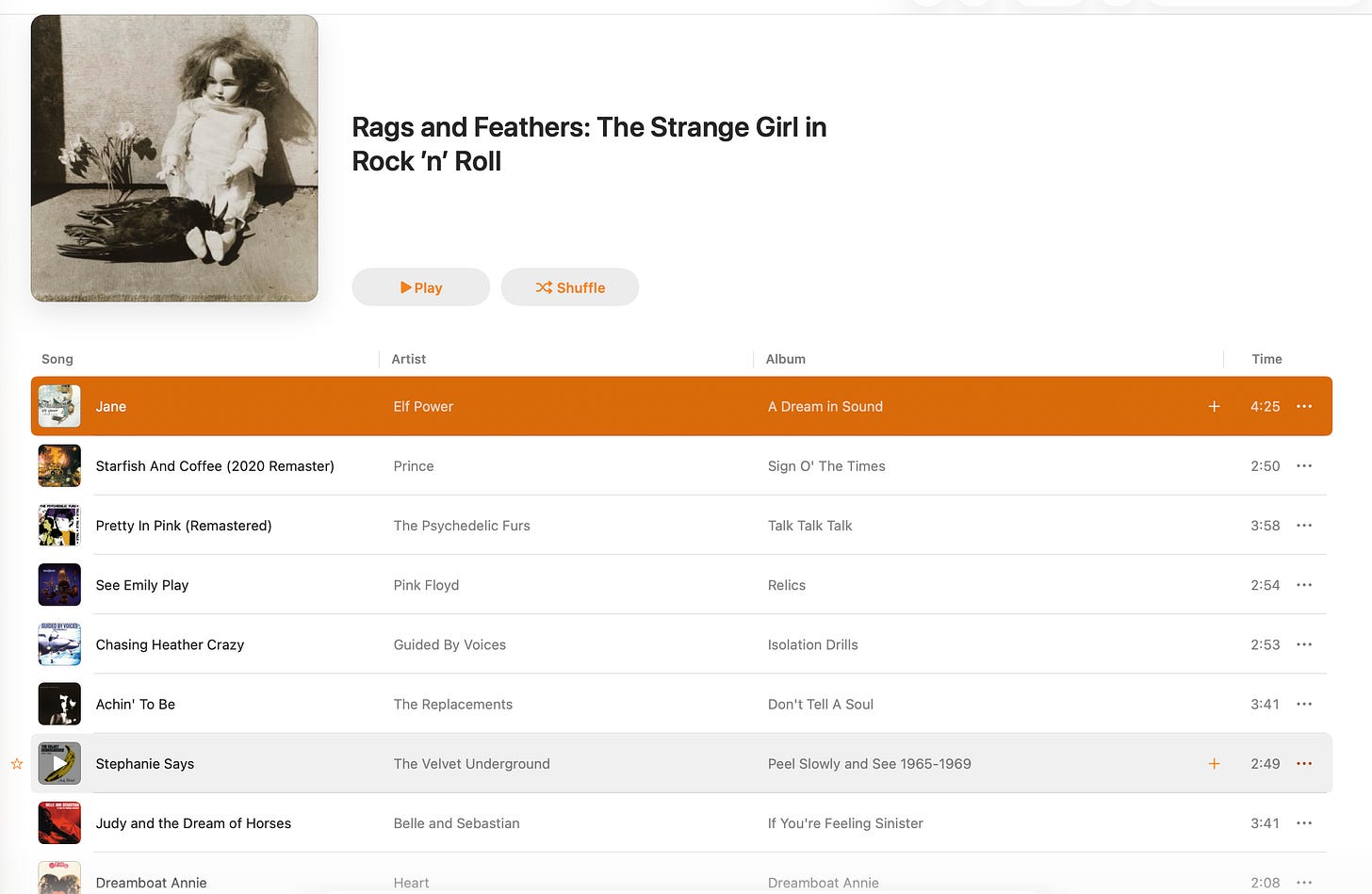Open more options for See Emily Play
This screenshot has width=1372, height=894.
coord(1304,585)
